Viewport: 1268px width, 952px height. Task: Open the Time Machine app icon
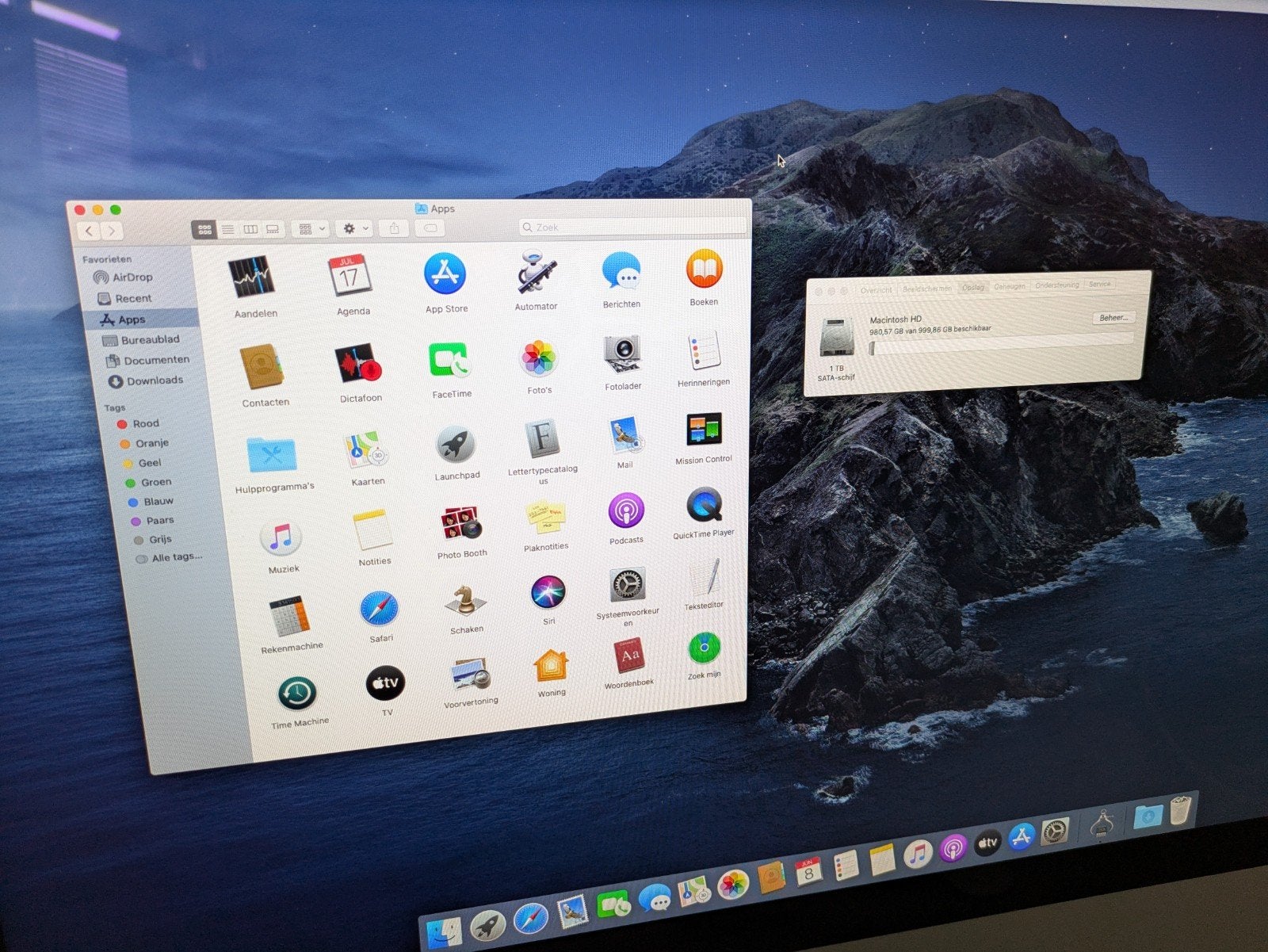click(297, 695)
